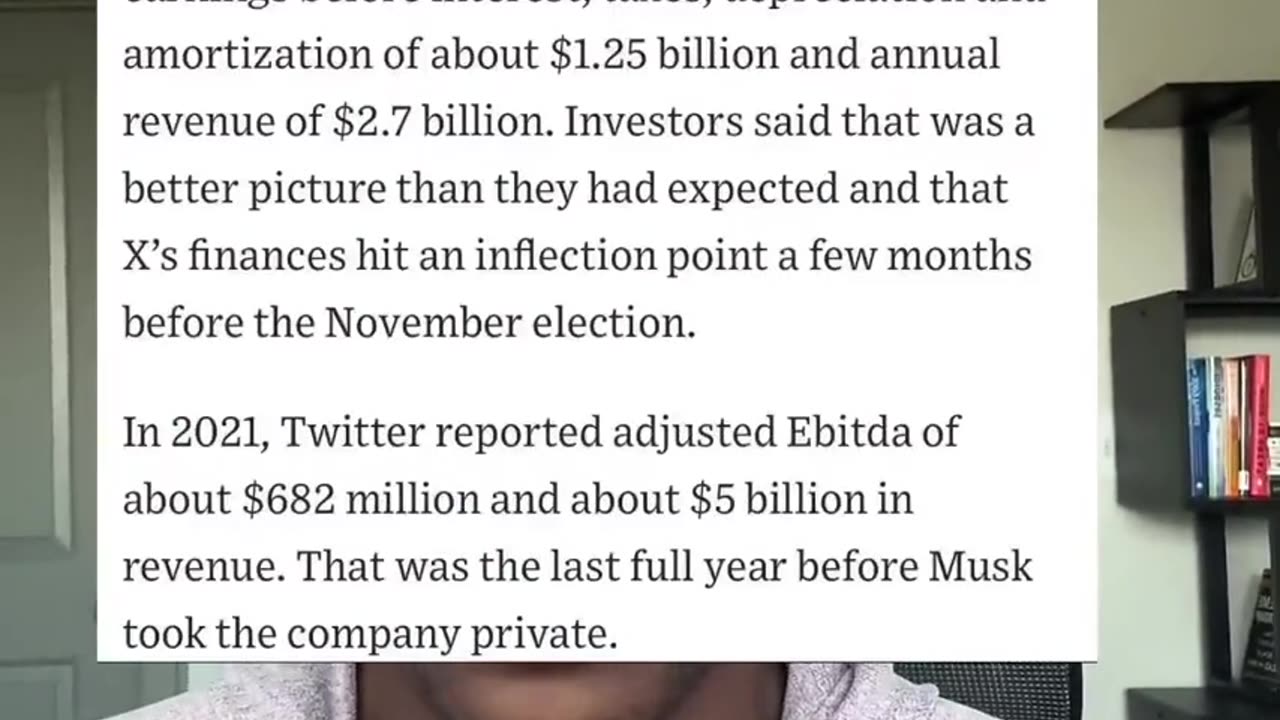Viewport: 1280px width, 720px height.
Task: Click the triangular award on the upper shelf
Action: (1248, 250)
